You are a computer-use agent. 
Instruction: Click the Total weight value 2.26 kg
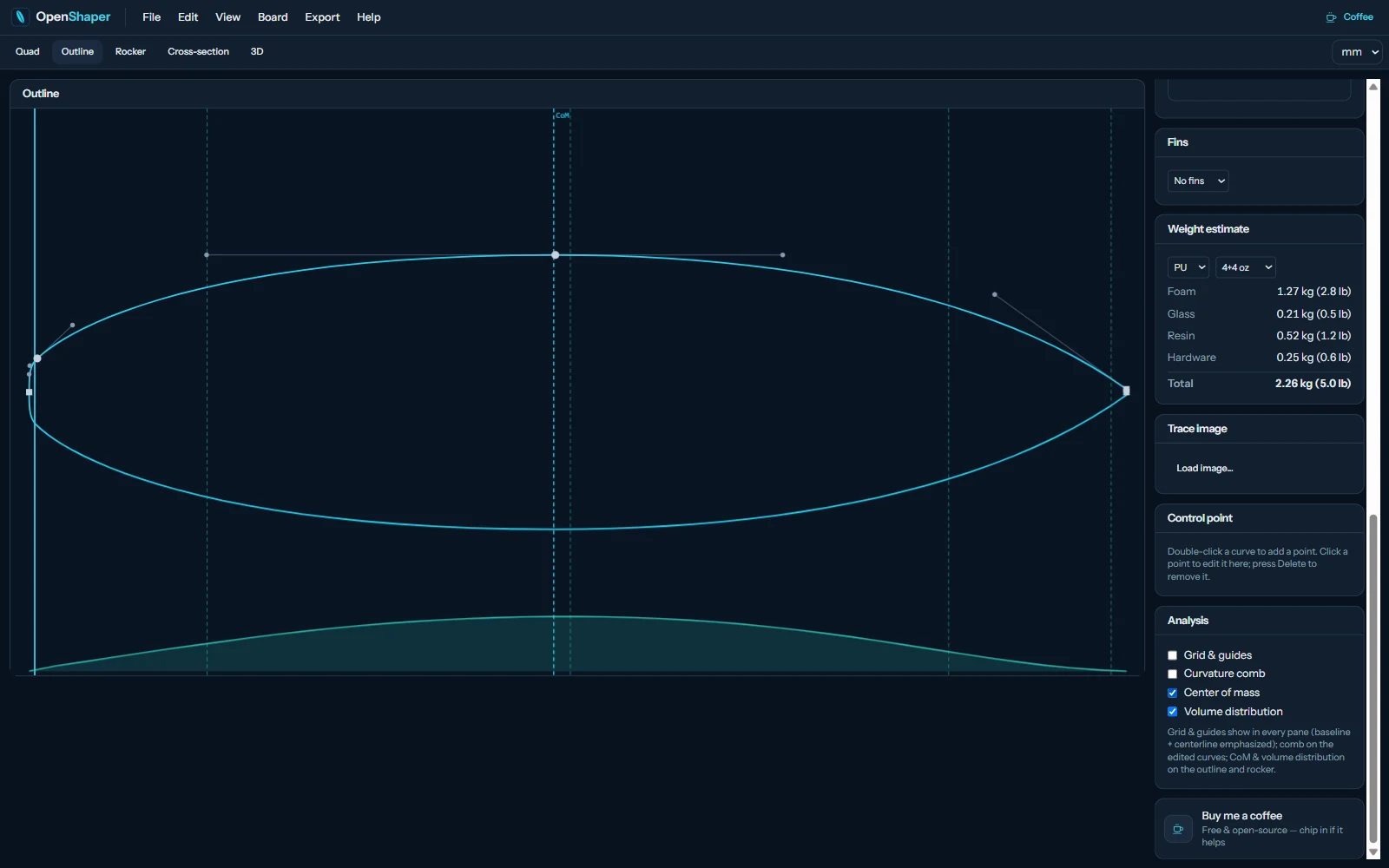(x=1313, y=384)
